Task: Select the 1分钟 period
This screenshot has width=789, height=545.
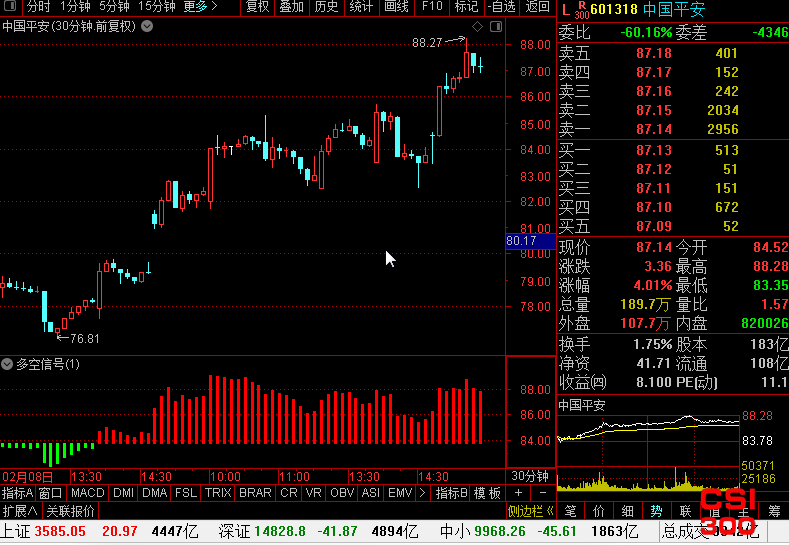Action: pyautogui.click(x=74, y=7)
